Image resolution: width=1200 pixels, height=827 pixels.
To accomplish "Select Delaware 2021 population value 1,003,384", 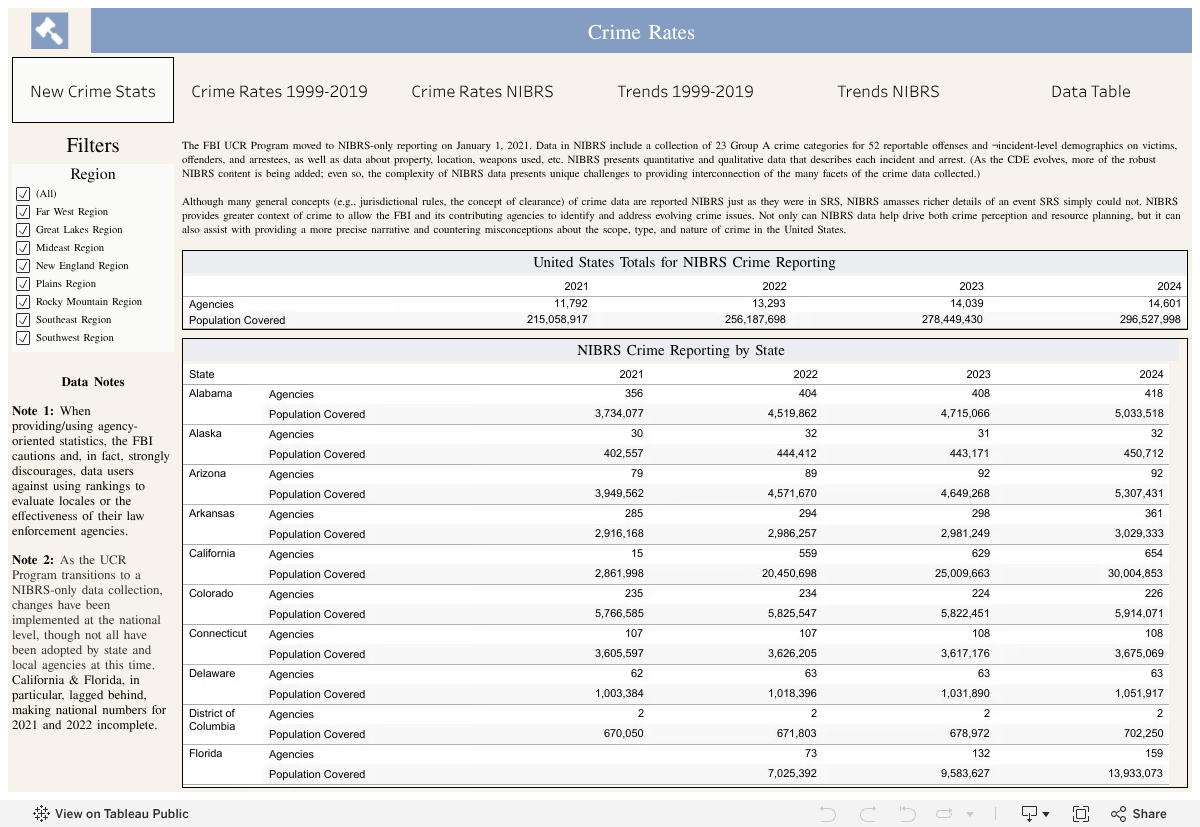I will click(x=620, y=694).
